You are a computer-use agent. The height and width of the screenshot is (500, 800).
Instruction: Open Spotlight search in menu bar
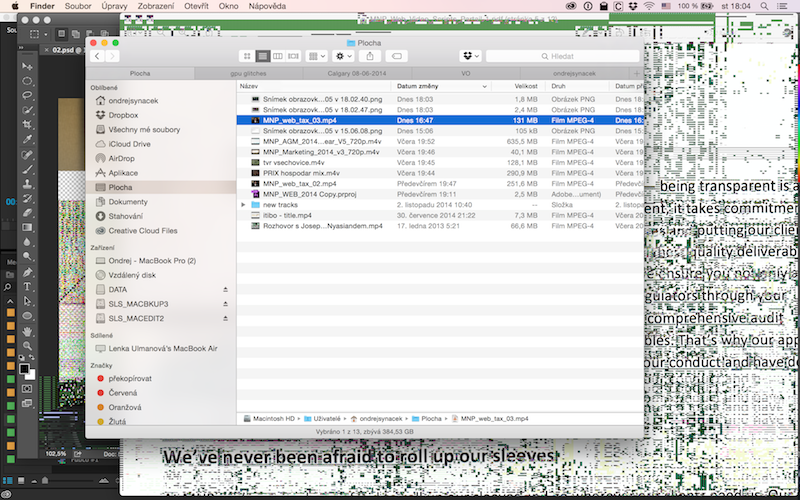(764, 6)
